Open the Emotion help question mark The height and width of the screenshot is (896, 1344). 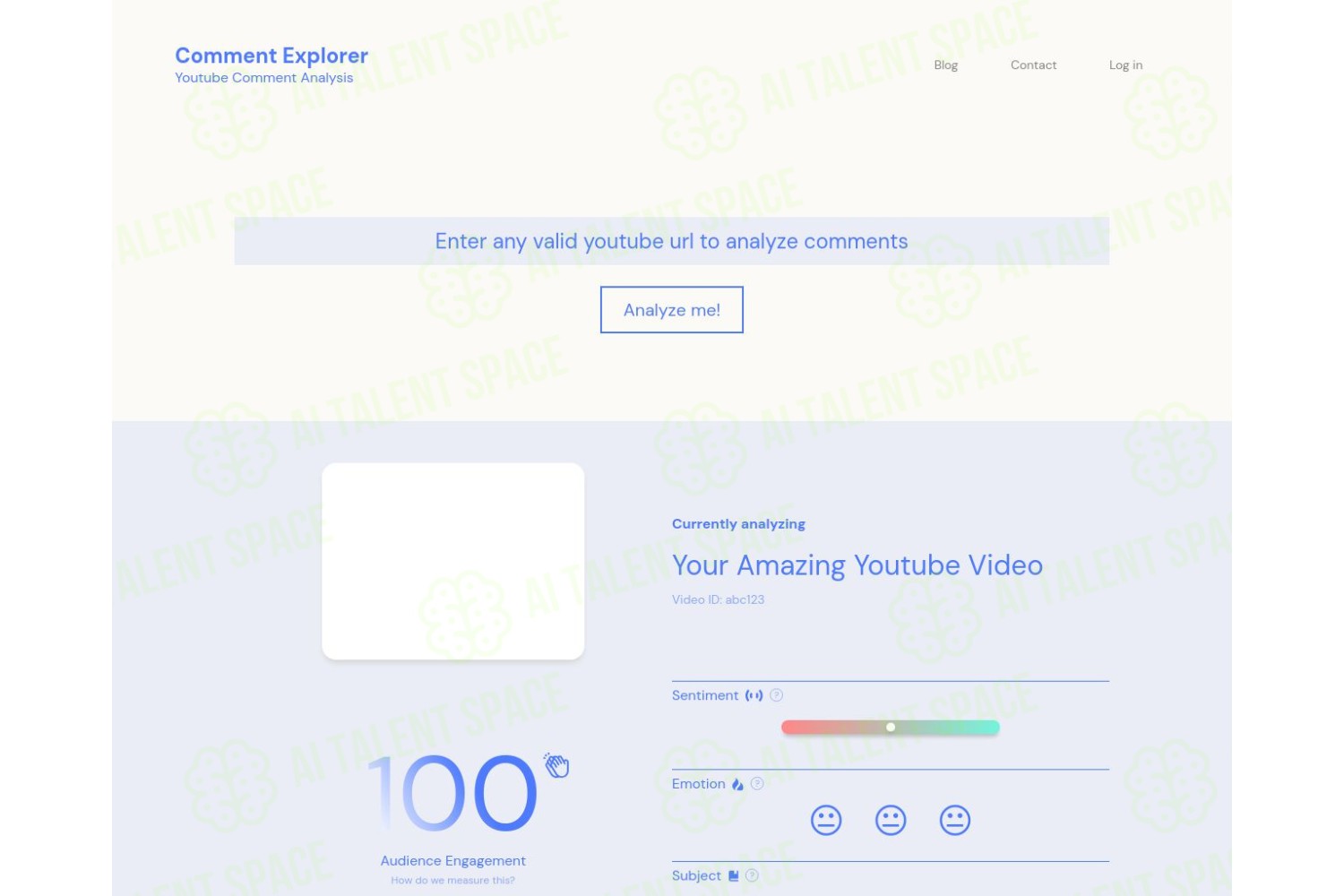757,784
